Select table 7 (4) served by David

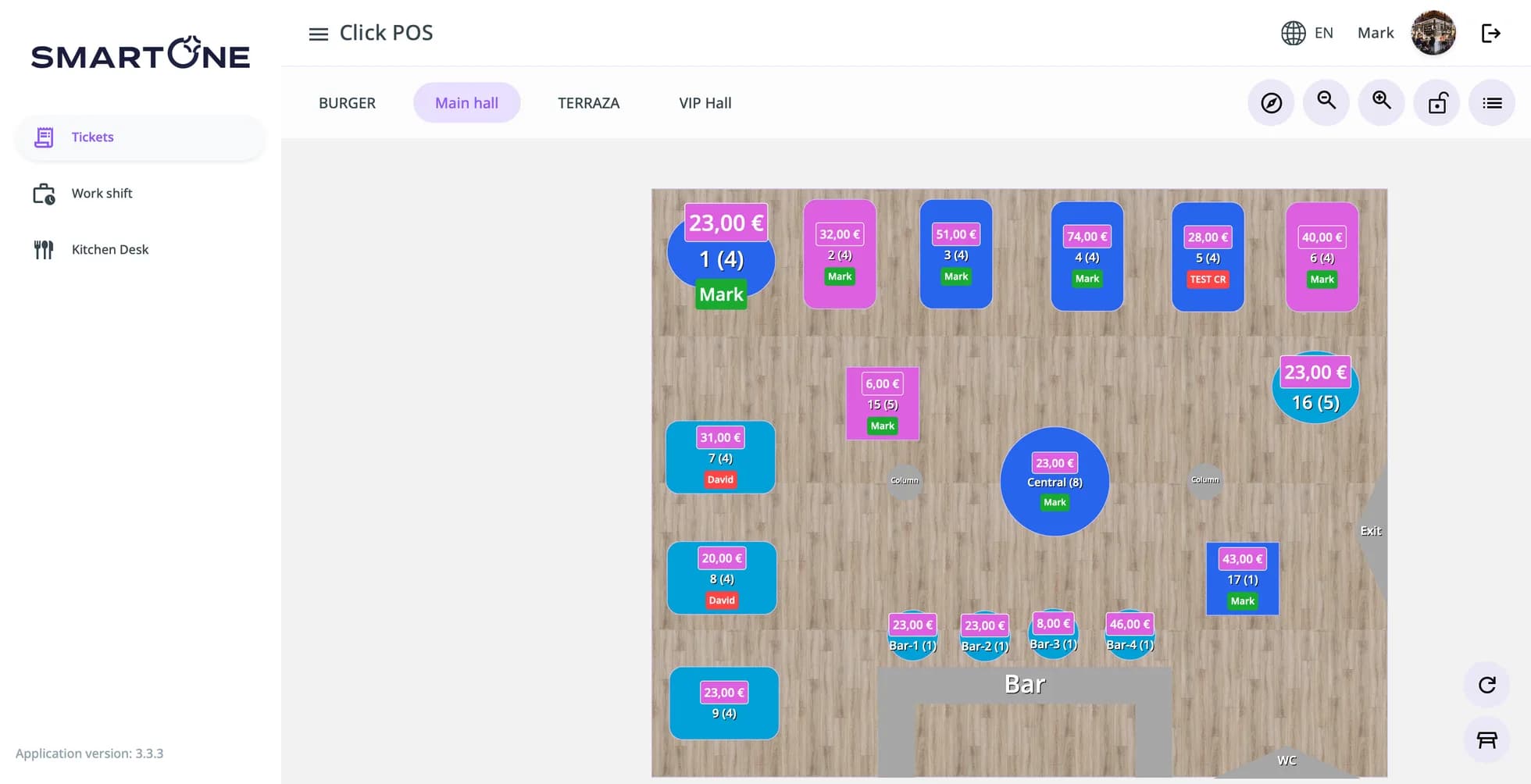(720, 458)
